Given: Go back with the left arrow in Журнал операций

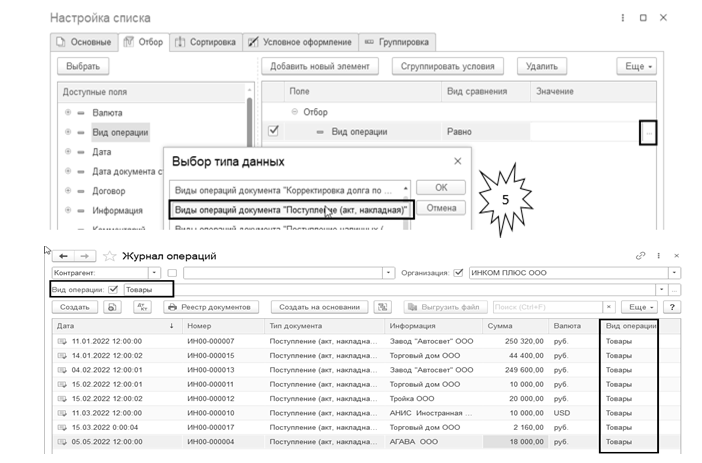Looking at the screenshot, I should click(x=64, y=256).
